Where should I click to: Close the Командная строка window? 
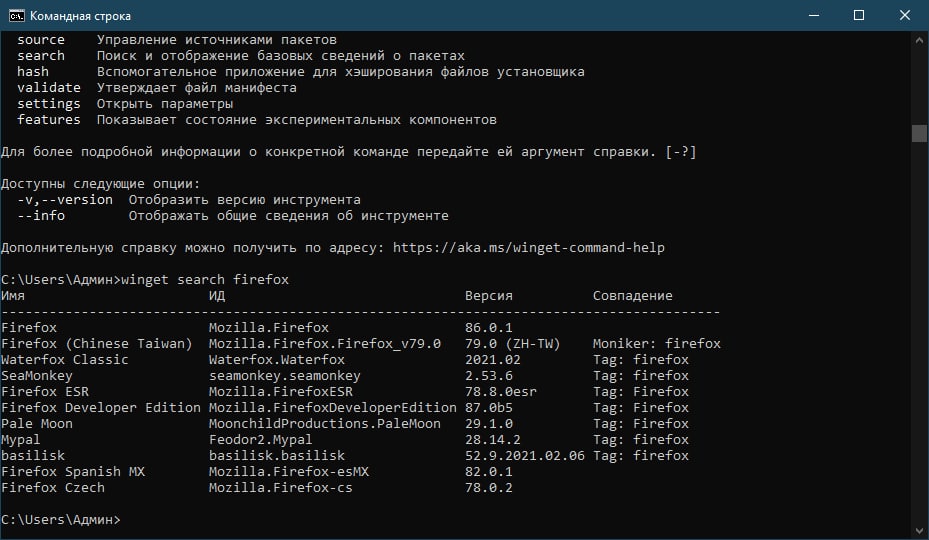905,15
